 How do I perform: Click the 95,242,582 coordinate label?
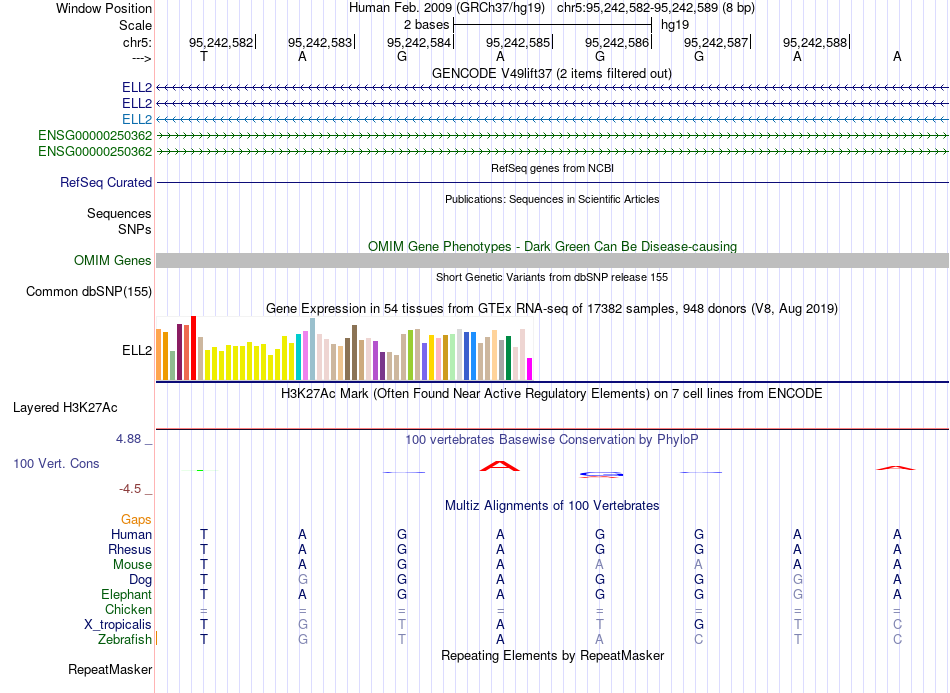[x=221, y=42]
